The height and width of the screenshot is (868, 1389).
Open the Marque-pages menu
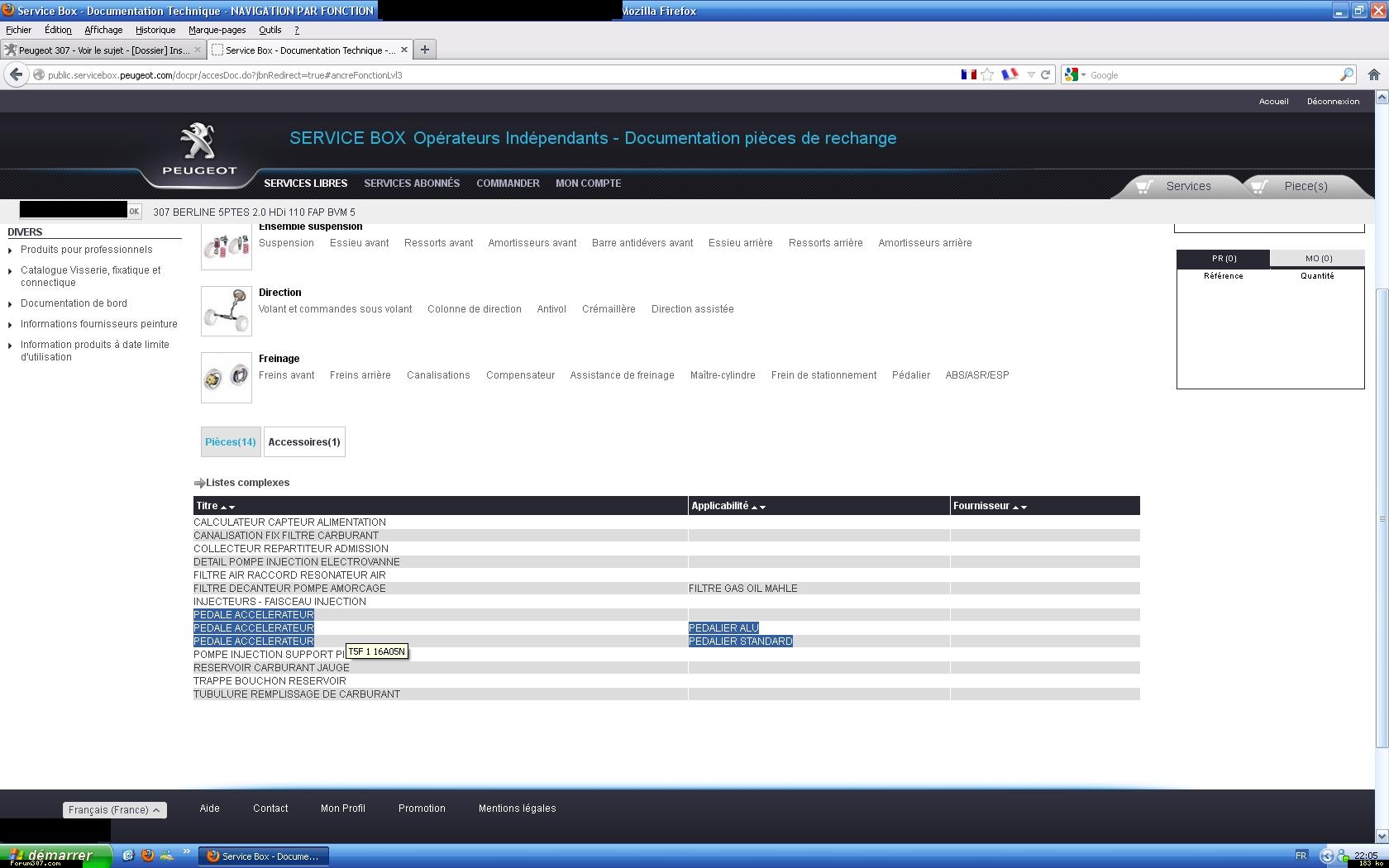(x=217, y=30)
